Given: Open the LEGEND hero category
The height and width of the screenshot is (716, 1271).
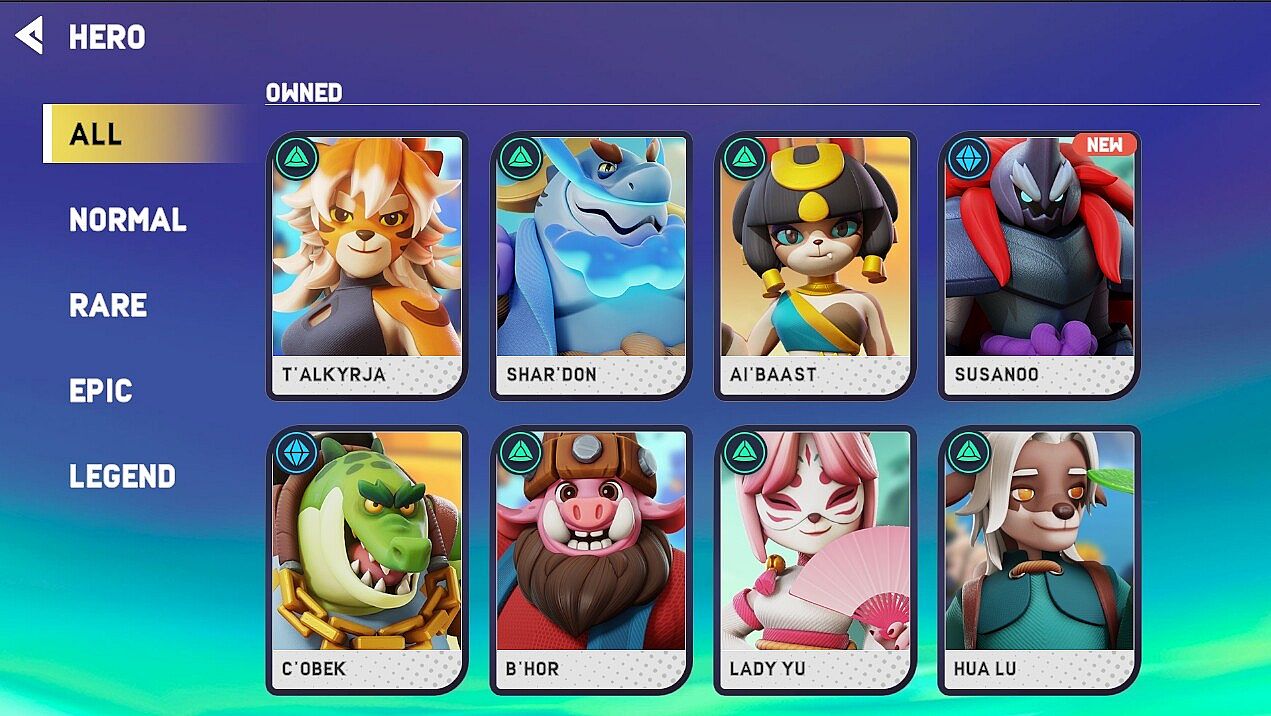Looking at the screenshot, I should pyautogui.click(x=122, y=476).
